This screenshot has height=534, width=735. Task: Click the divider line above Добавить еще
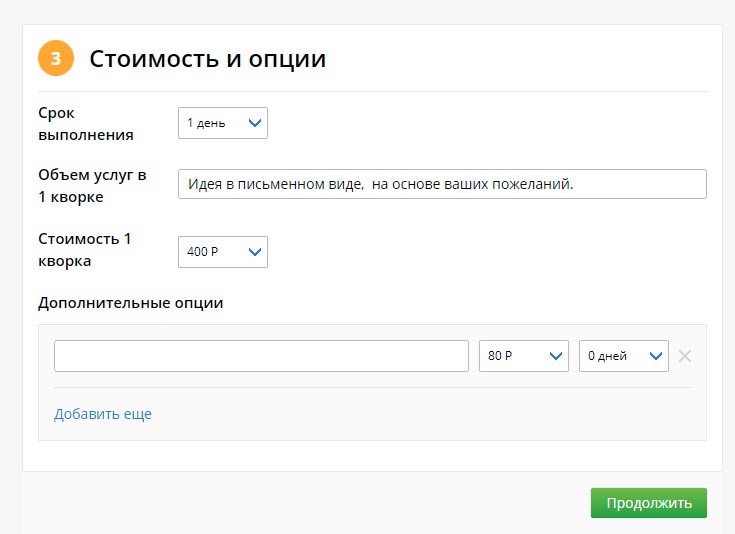click(x=372, y=388)
